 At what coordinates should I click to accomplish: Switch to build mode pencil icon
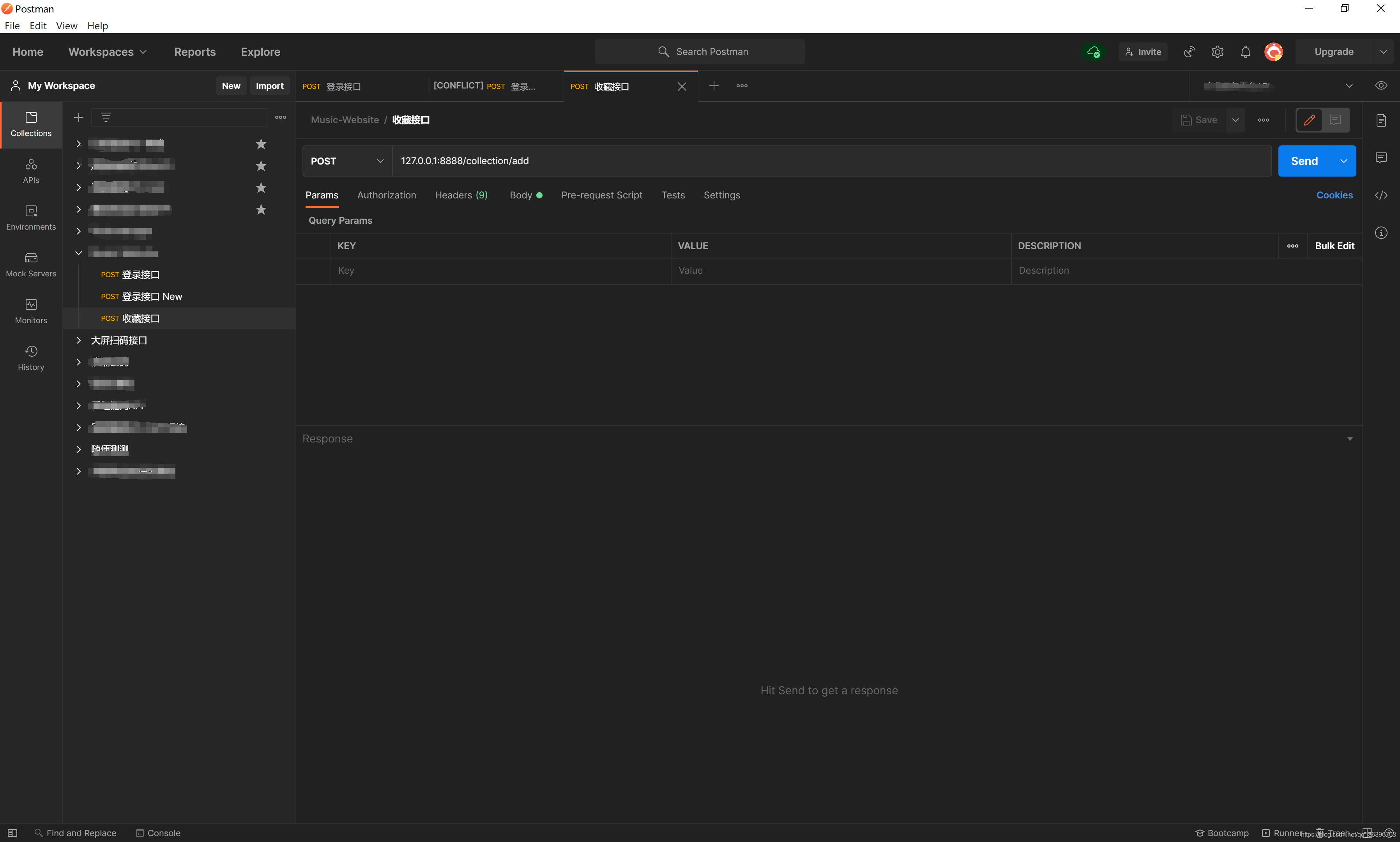[x=1309, y=120]
